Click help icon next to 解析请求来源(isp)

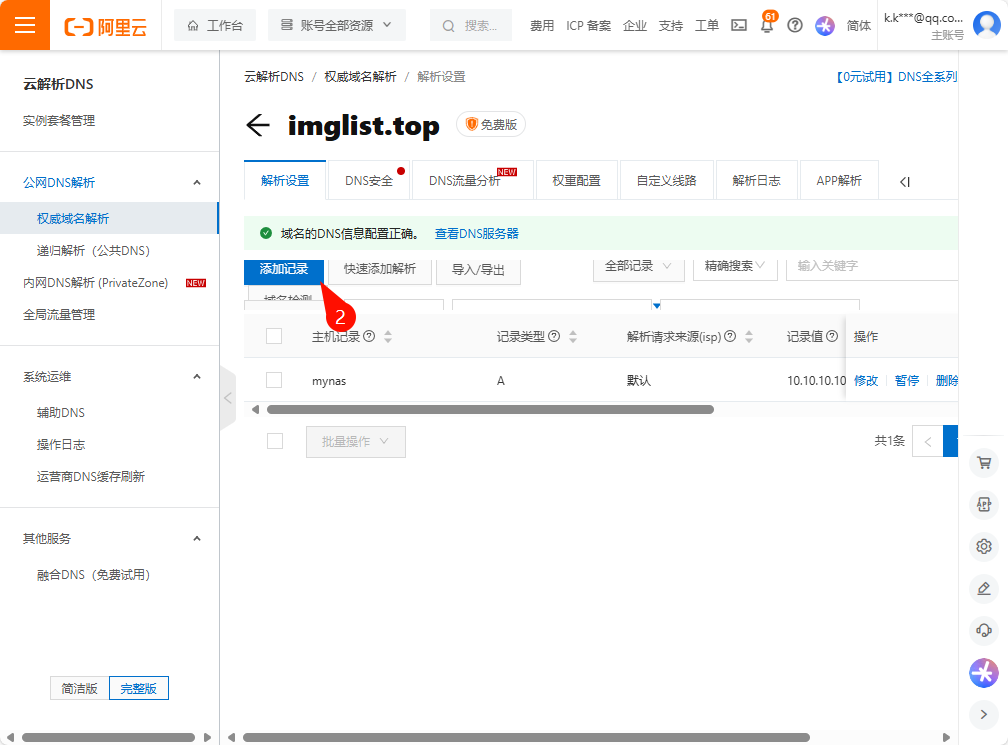[x=730, y=336]
